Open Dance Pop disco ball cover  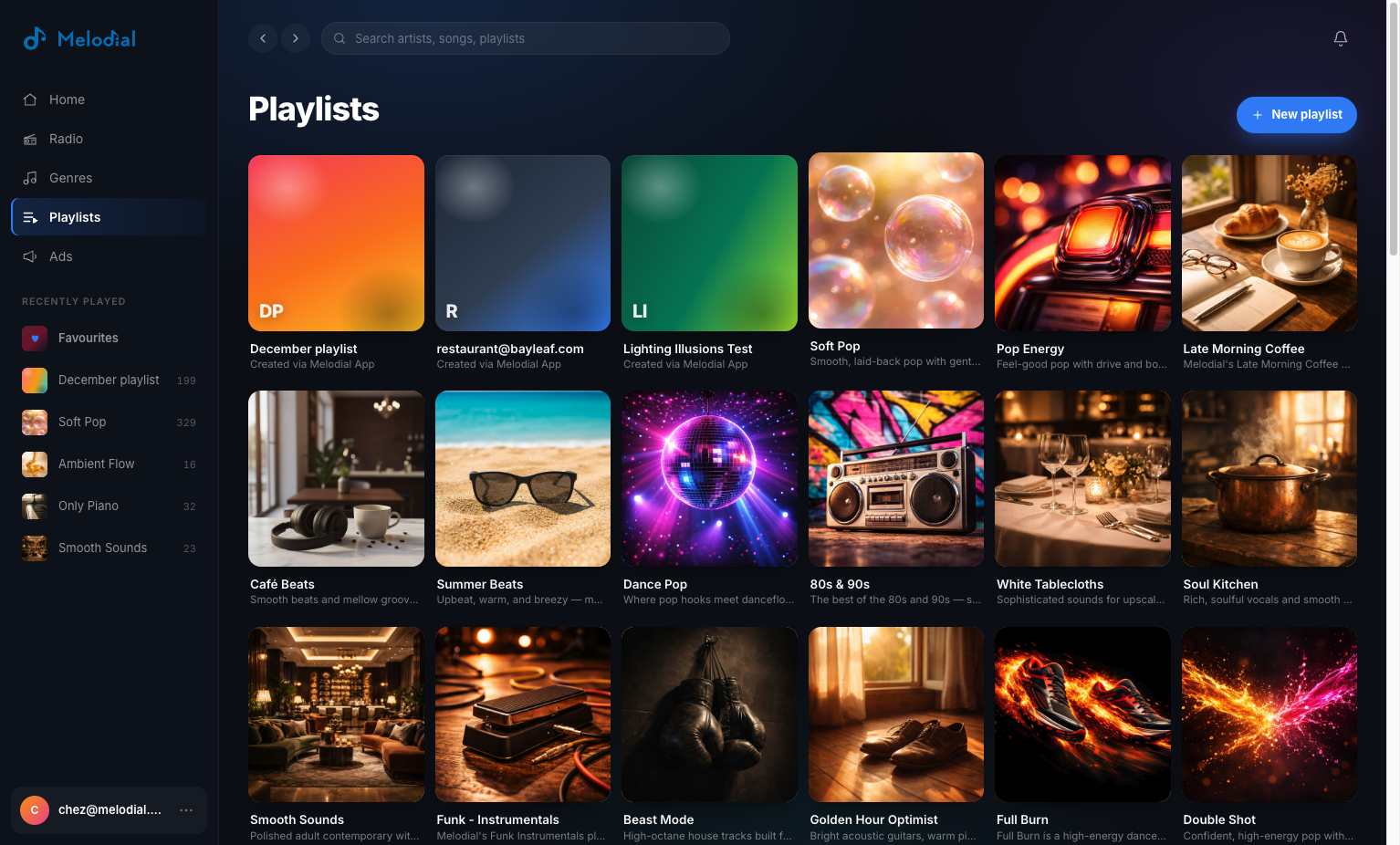[x=709, y=478]
